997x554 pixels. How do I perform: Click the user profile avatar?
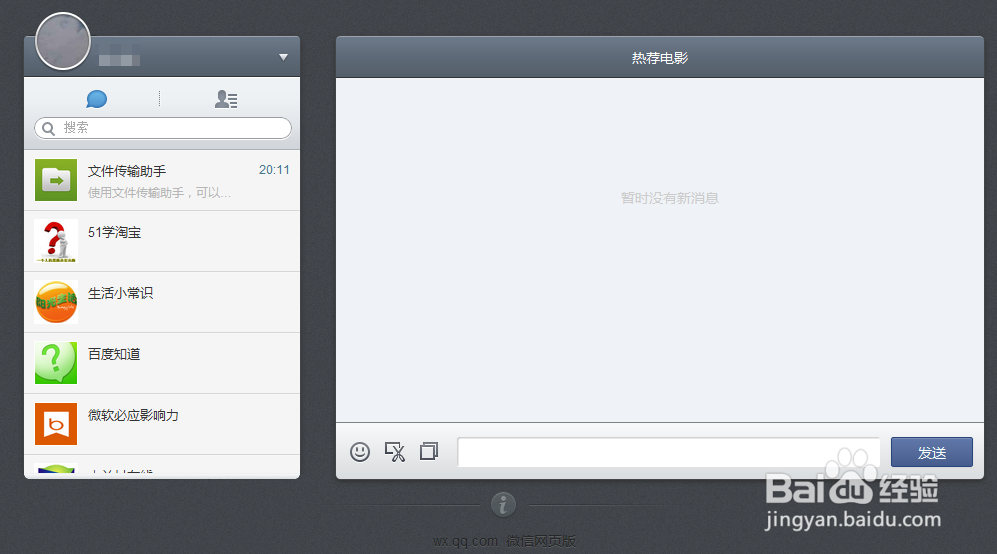point(63,41)
